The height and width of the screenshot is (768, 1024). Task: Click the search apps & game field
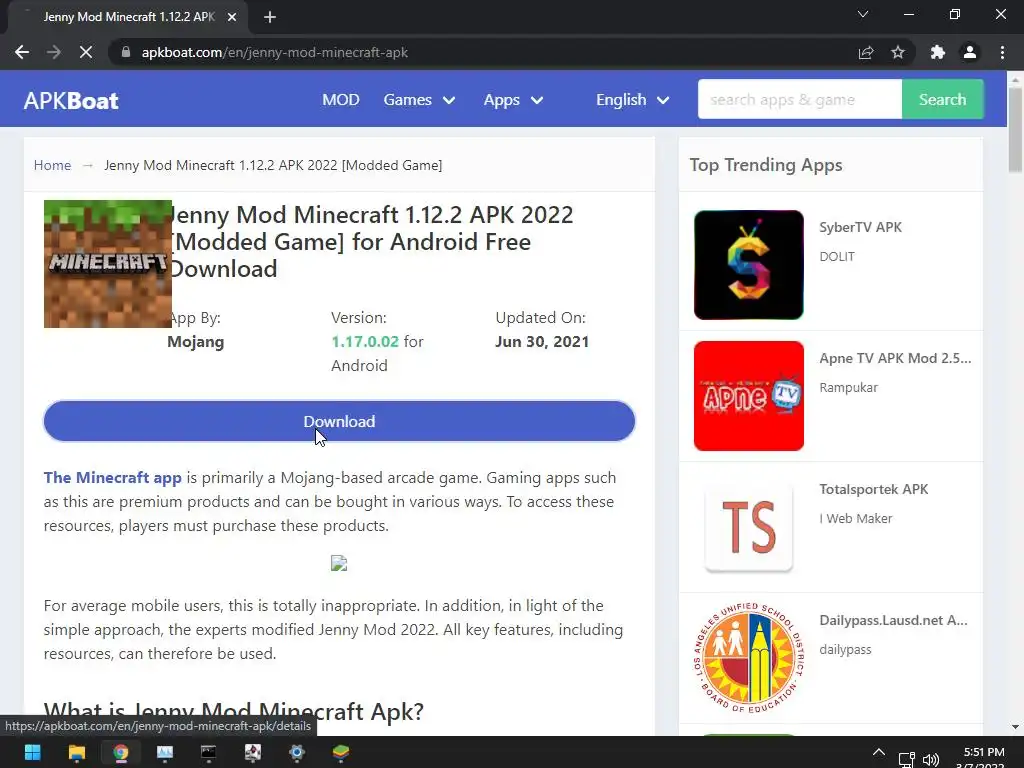[x=799, y=99]
